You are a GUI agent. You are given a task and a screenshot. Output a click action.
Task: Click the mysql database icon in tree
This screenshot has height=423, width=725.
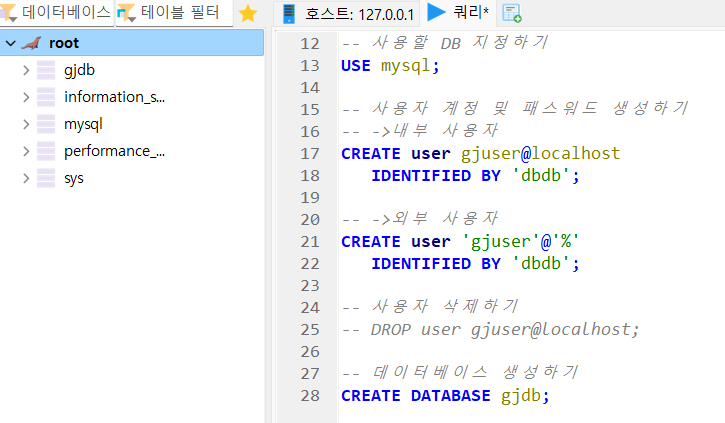point(46,124)
